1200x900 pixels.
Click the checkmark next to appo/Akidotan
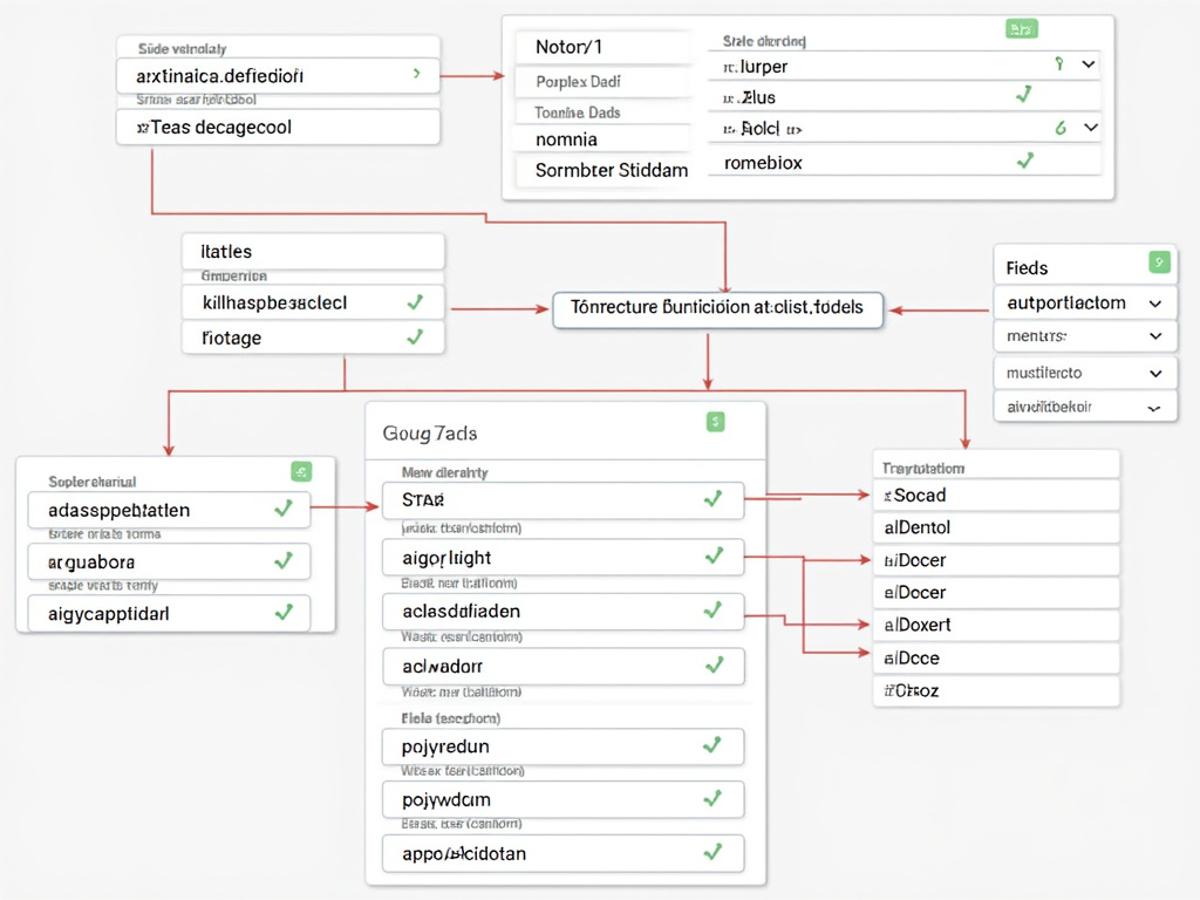[713, 853]
